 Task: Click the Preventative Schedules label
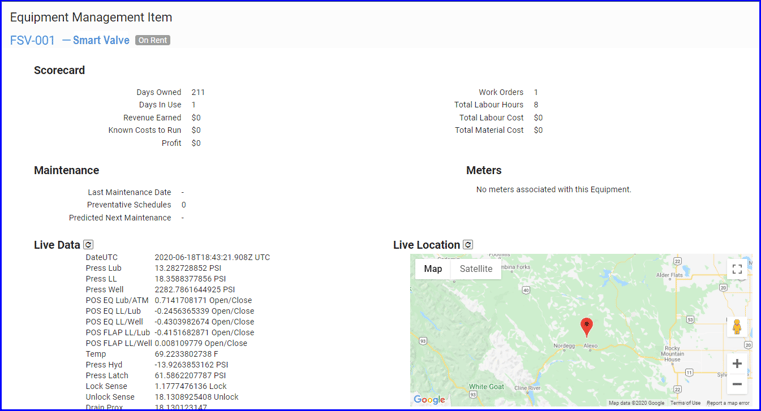pyautogui.click(x=129, y=205)
